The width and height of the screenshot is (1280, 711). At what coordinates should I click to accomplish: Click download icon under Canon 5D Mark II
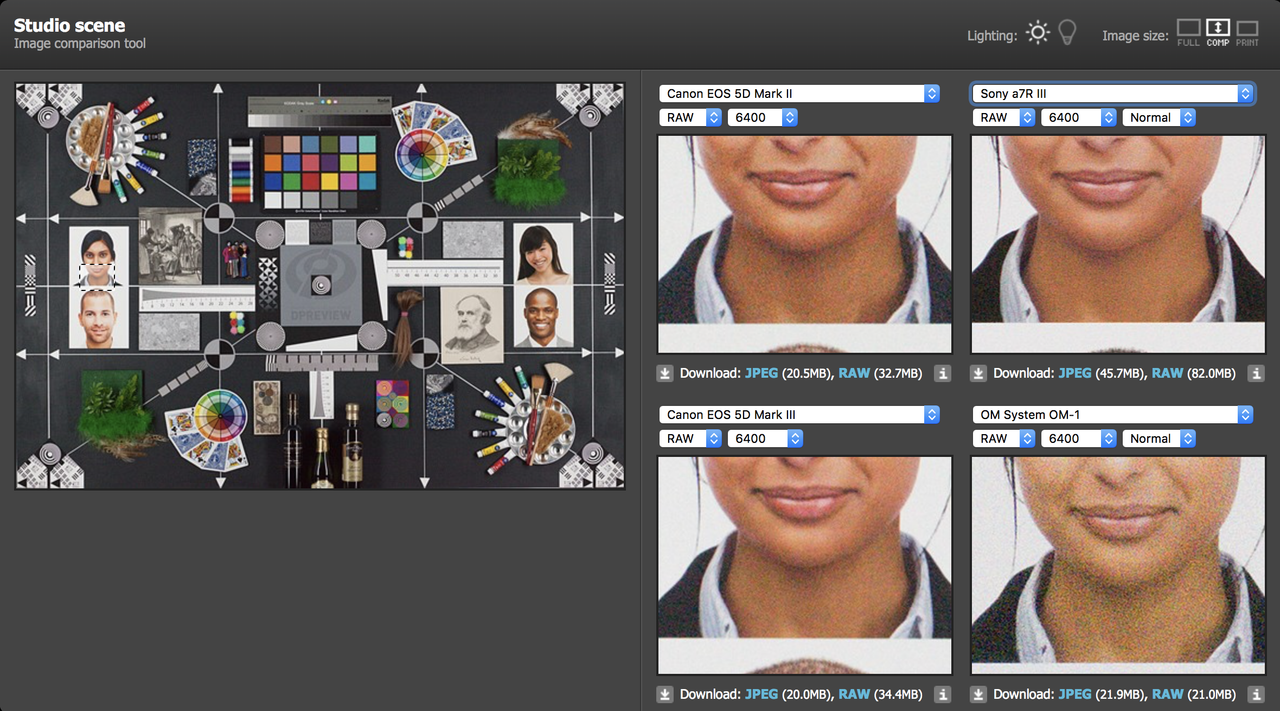[x=665, y=373]
